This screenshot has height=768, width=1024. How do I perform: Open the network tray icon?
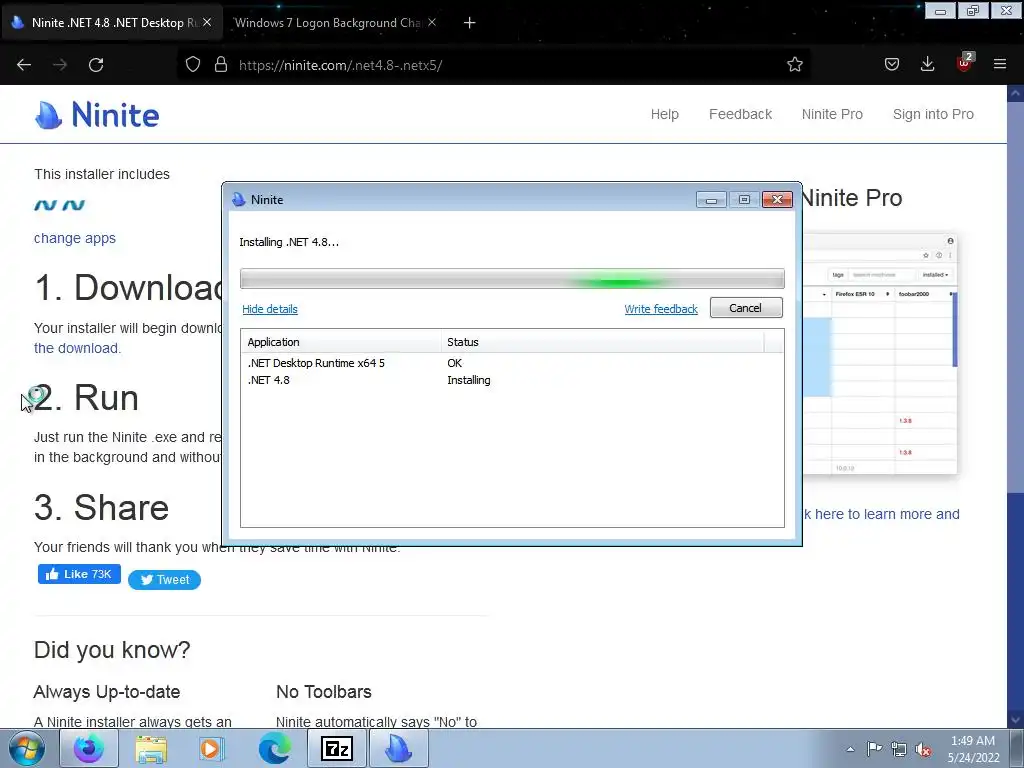pyautogui.click(x=899, y=749)
